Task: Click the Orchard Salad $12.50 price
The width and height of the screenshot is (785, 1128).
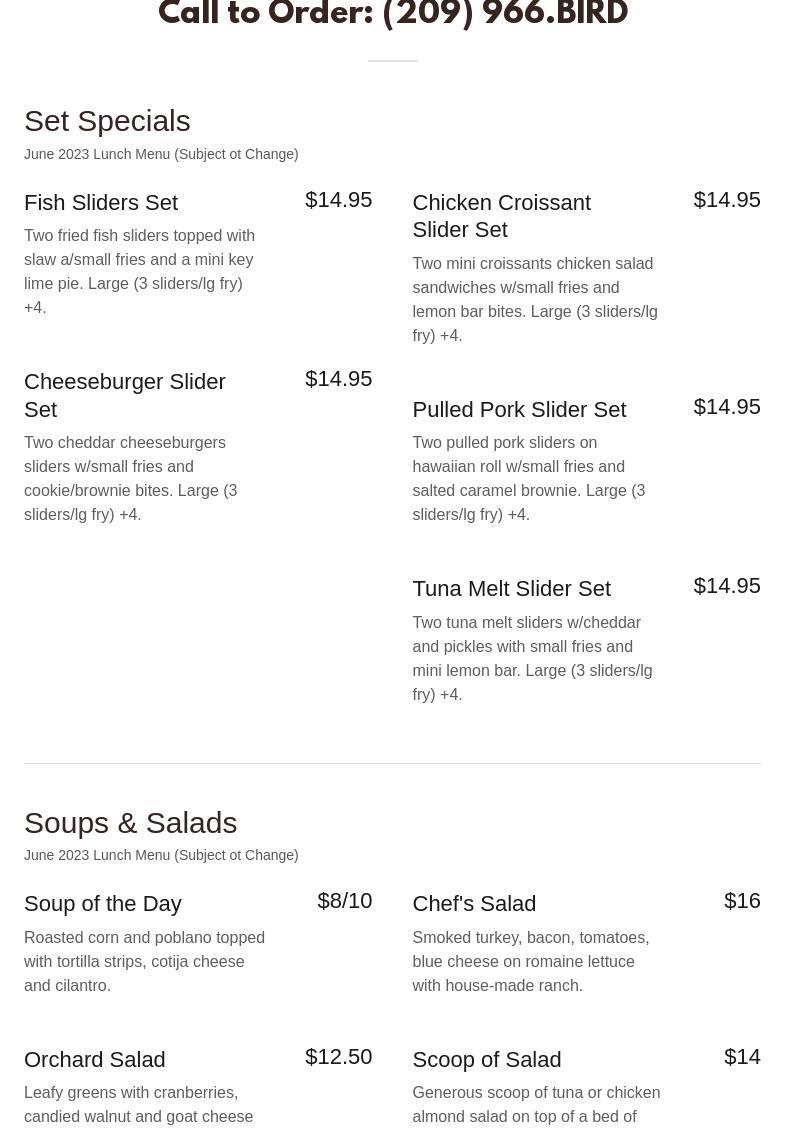Action: (338, 1057)
